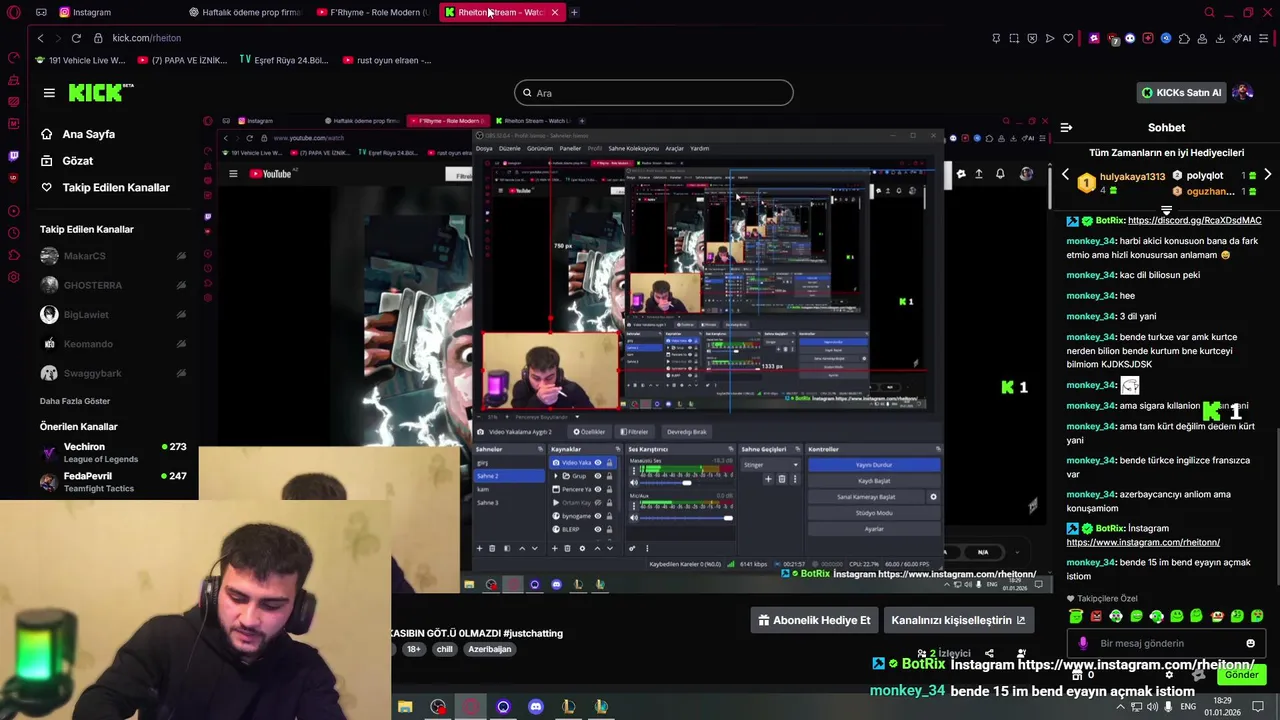This screenshot has height=720, width=1280.
Task: Show the hidden Ortam Kay source
Action: [598, 503]
